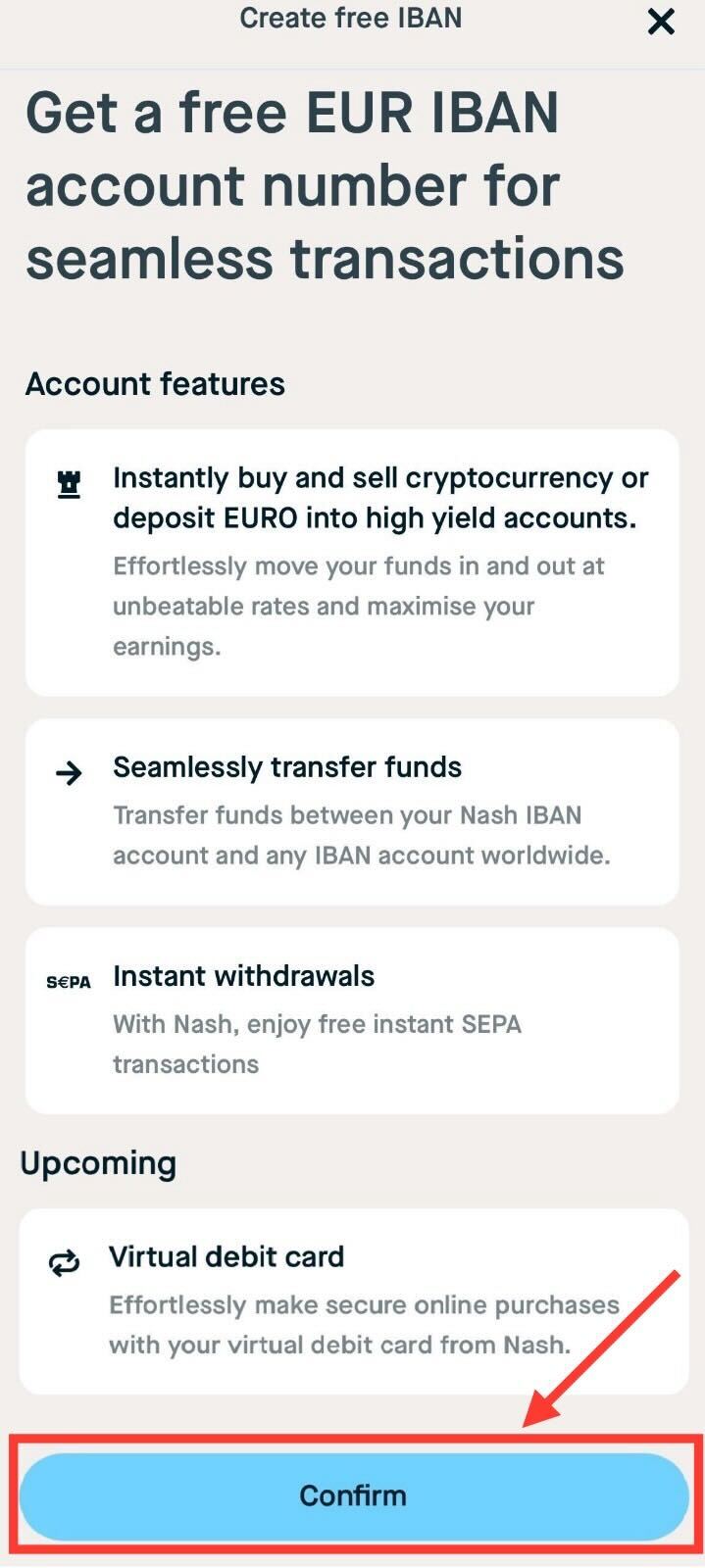
Task: Click the 'Effortlessly move your funds' description
Action: tap(359, 606)
